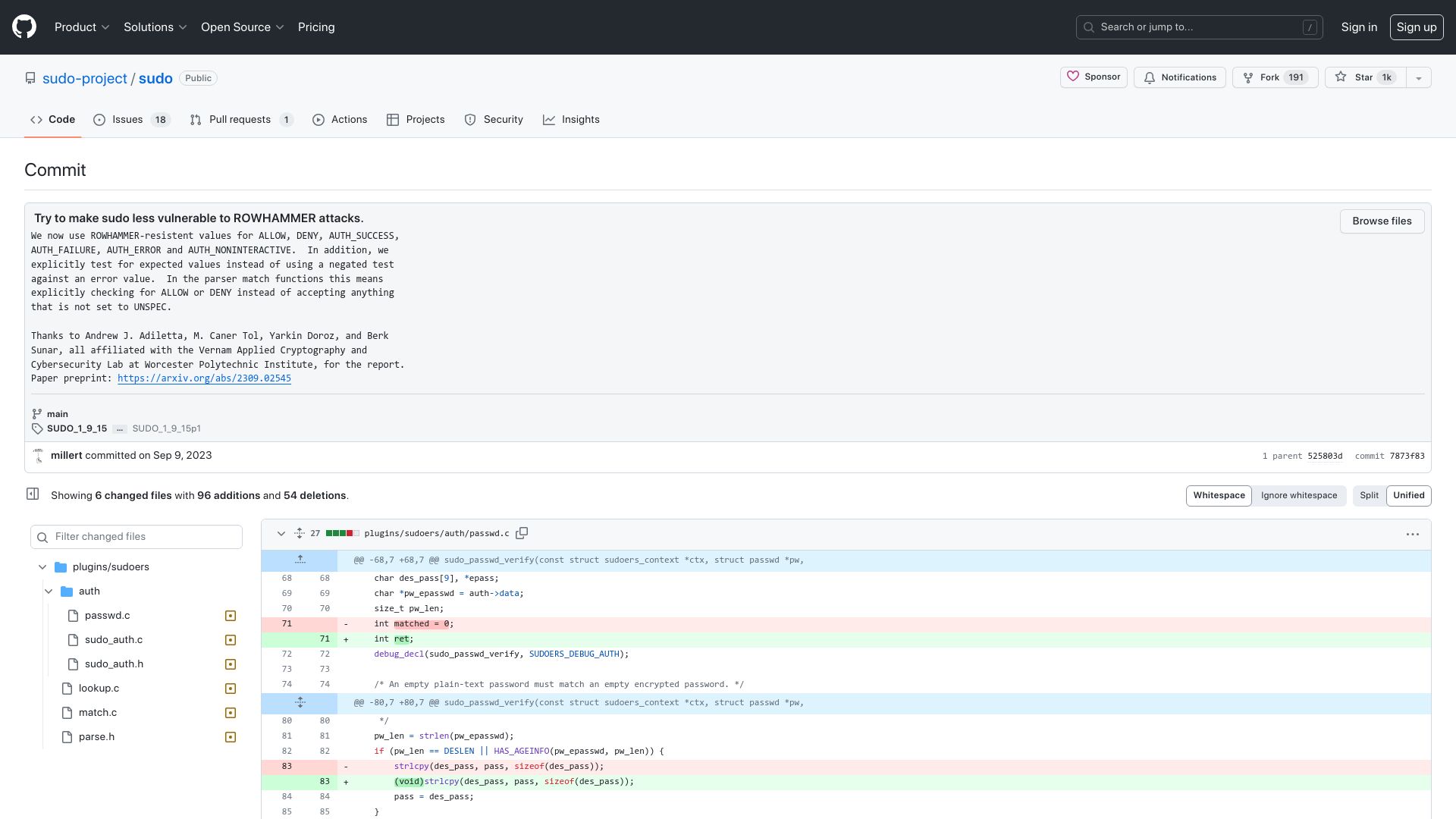Click the Browse files button

[1382, 221]
